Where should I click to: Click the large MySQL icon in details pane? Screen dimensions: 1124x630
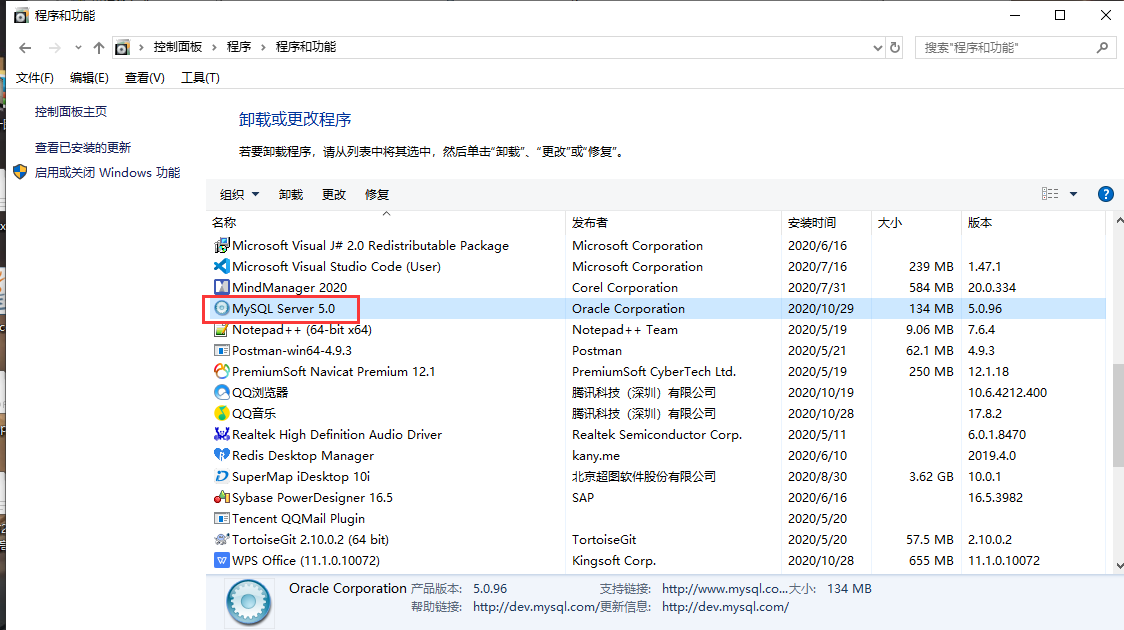click(x=249, y=601)
